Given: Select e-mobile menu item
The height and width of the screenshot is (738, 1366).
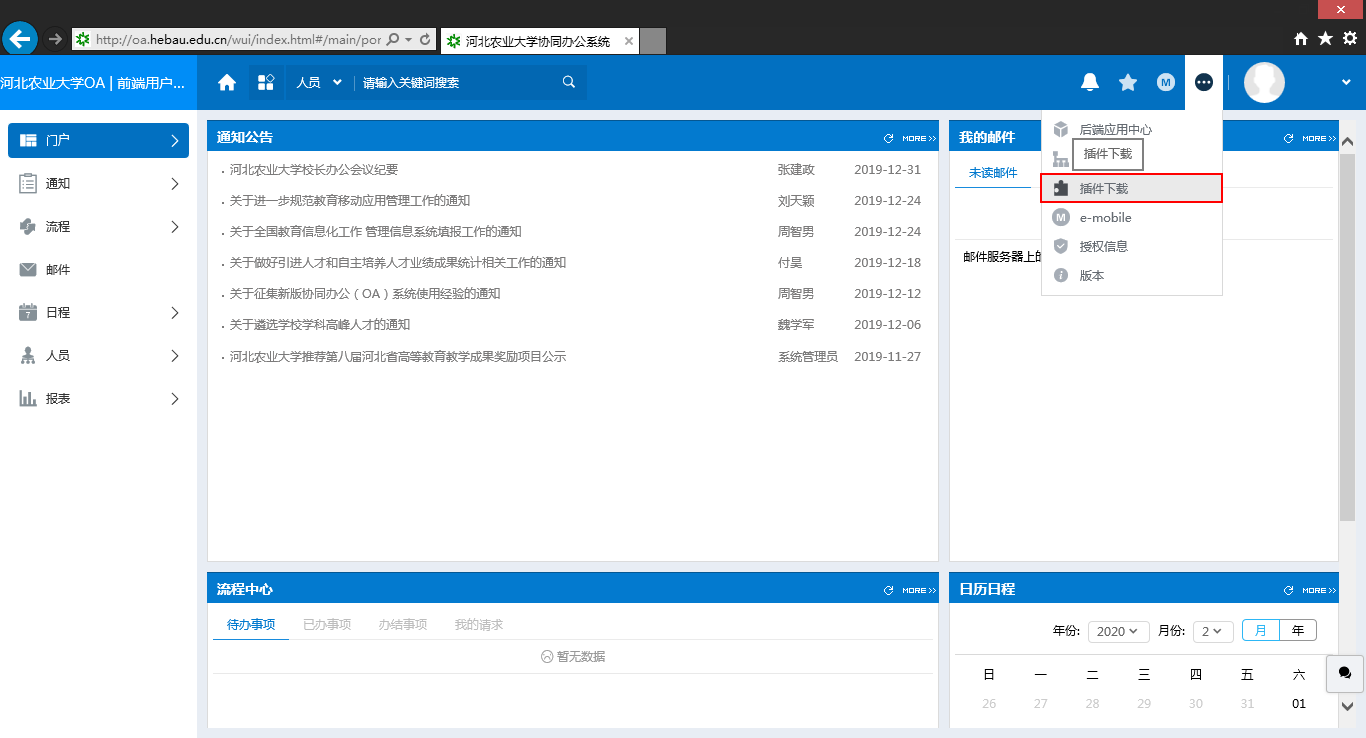Looking at the screenshot, I should pos(1132,217).
